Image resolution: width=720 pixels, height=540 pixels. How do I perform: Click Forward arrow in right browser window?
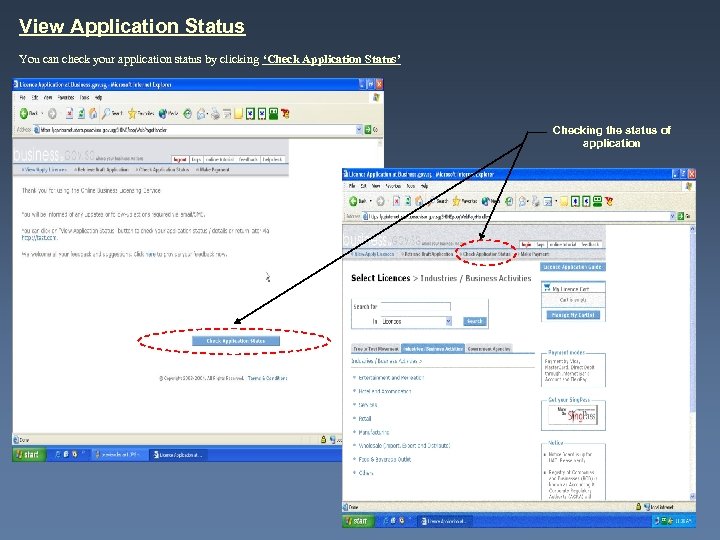click(x=380, y=201)
